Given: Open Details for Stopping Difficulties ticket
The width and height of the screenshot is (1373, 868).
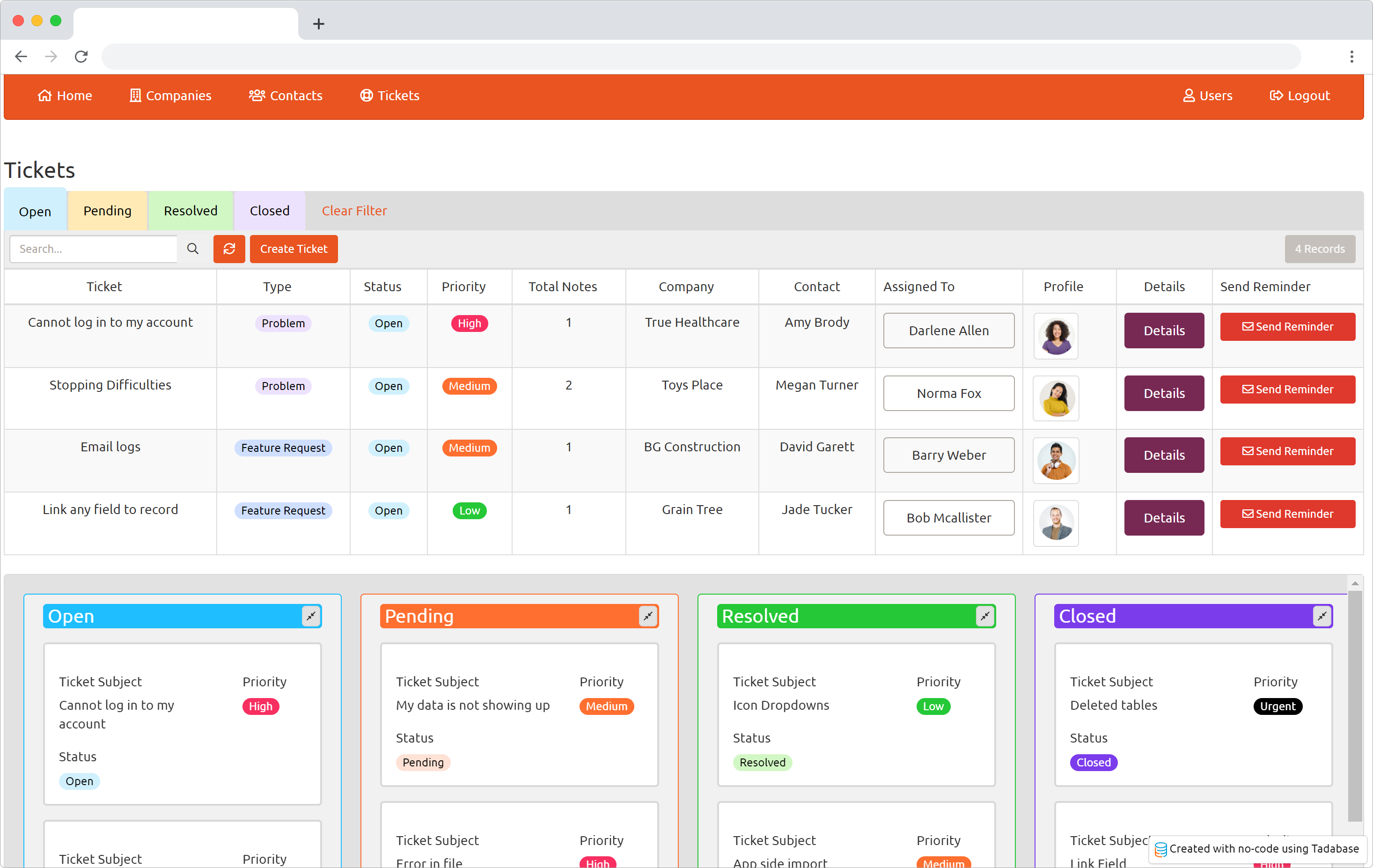Looking at the screenshot, I should 1163,393.
